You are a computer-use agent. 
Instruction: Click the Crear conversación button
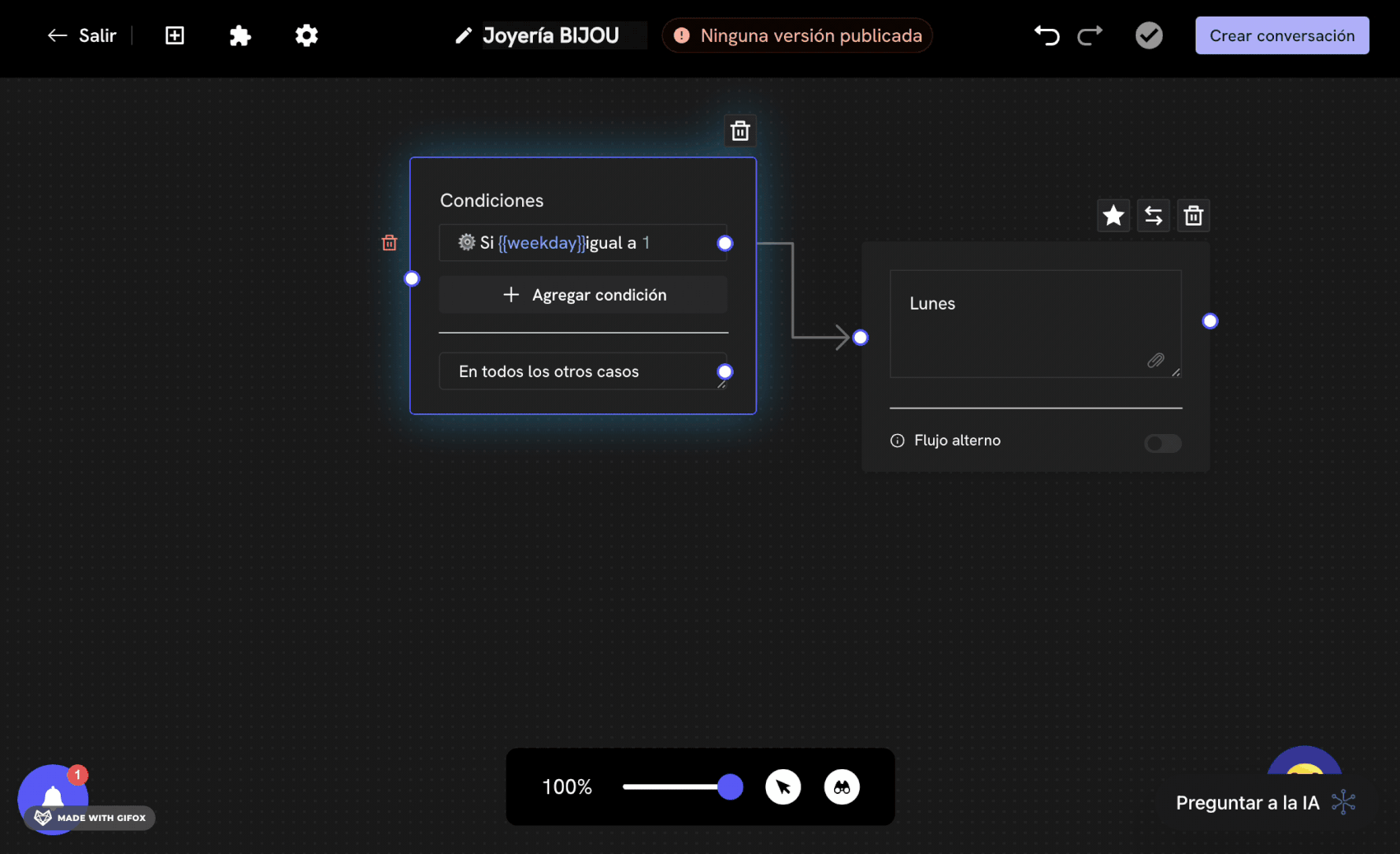pyautogui.click(x=1281, y=35)
